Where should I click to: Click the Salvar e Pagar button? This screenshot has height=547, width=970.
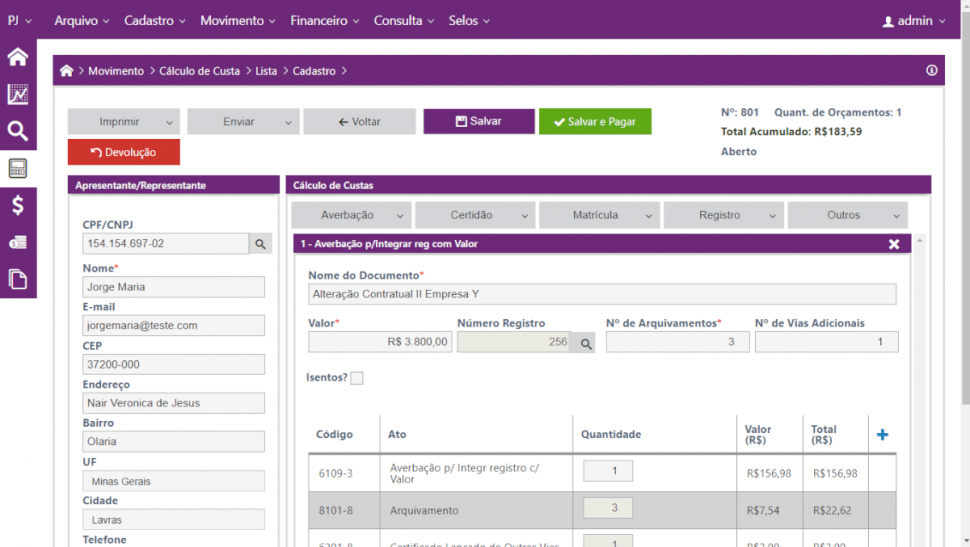(595, 122)
